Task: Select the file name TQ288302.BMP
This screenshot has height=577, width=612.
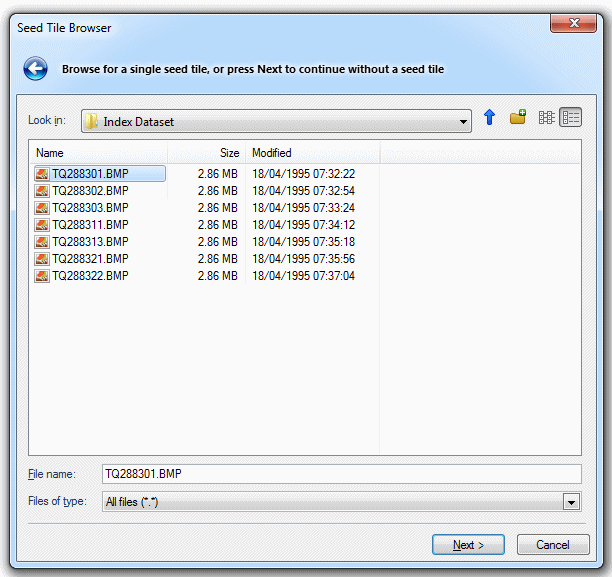Action: coord(91,191)
